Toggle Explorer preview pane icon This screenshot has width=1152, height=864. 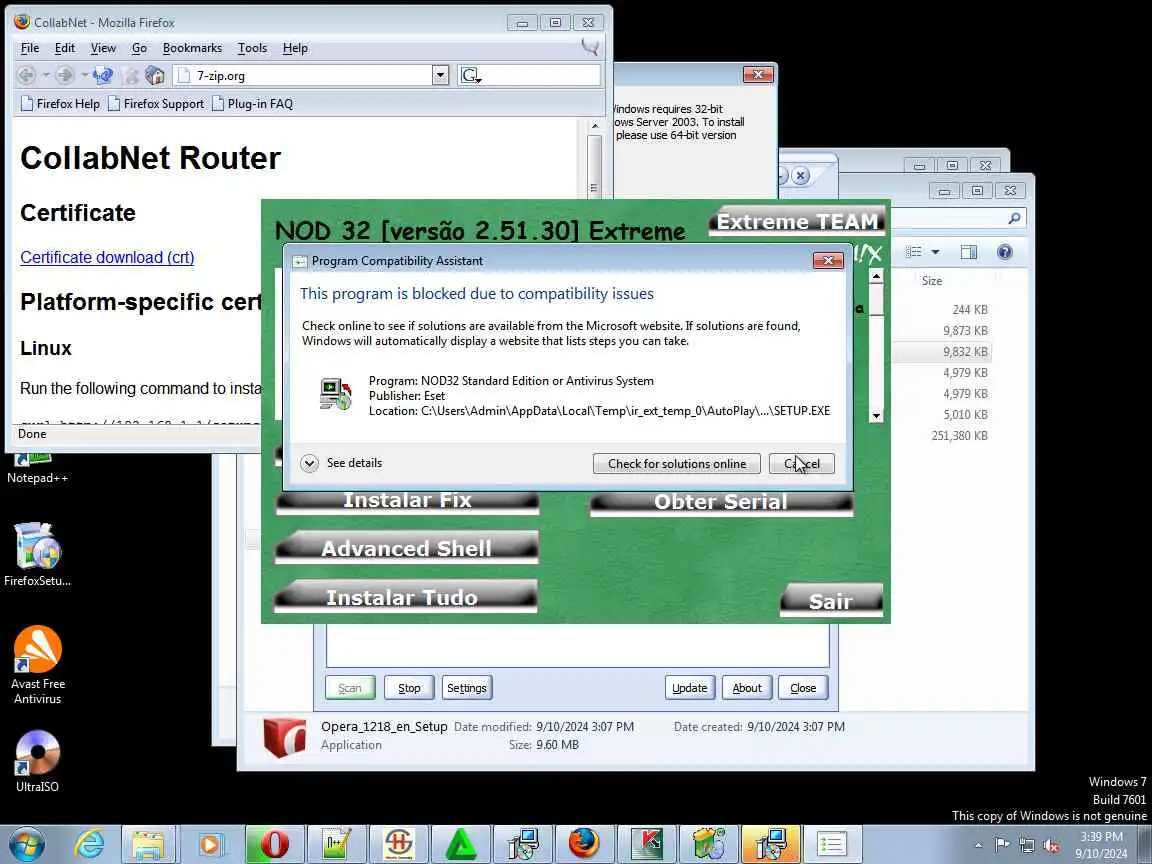(x=968, y=252)
